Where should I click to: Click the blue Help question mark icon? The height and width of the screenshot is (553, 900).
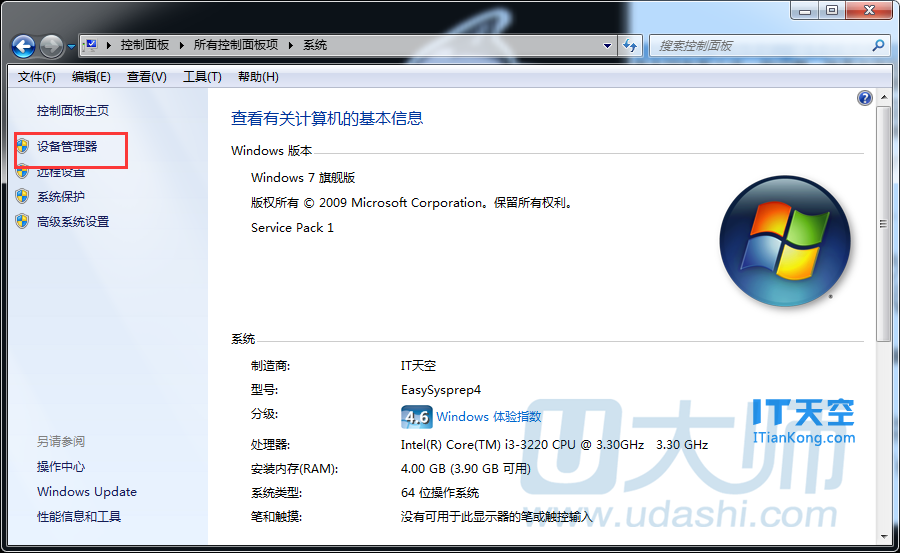pyautogui.click(x=864, y=98)
